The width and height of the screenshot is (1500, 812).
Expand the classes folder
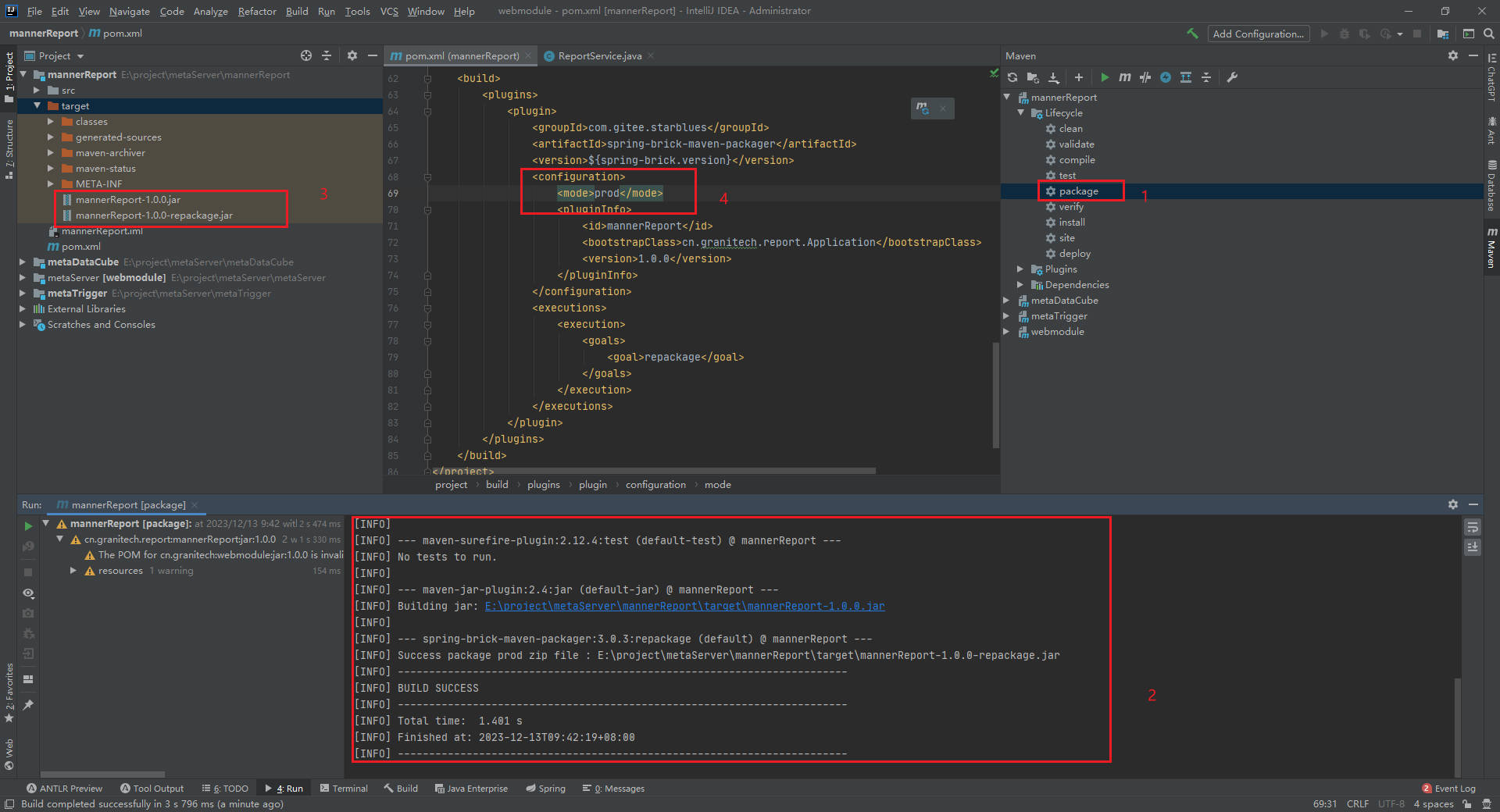(51, 121)
